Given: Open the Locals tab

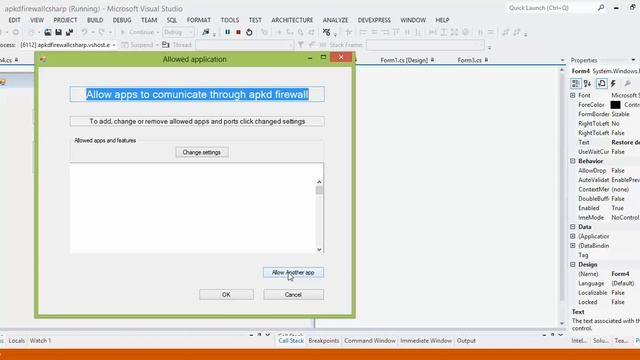Looking at the screenshot, I should (16, 340).
